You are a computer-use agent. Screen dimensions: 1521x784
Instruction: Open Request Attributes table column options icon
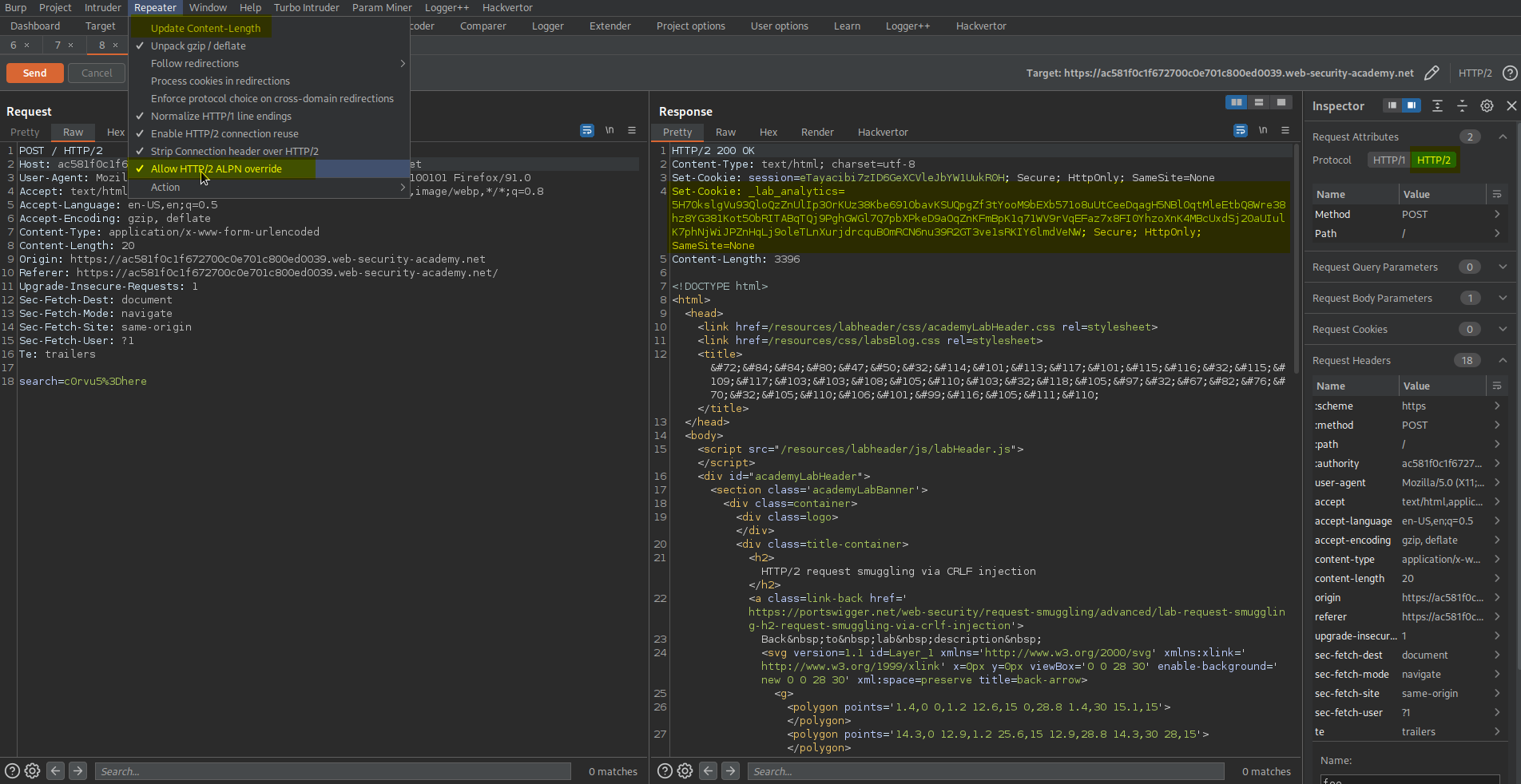[x=1497, y=194]
